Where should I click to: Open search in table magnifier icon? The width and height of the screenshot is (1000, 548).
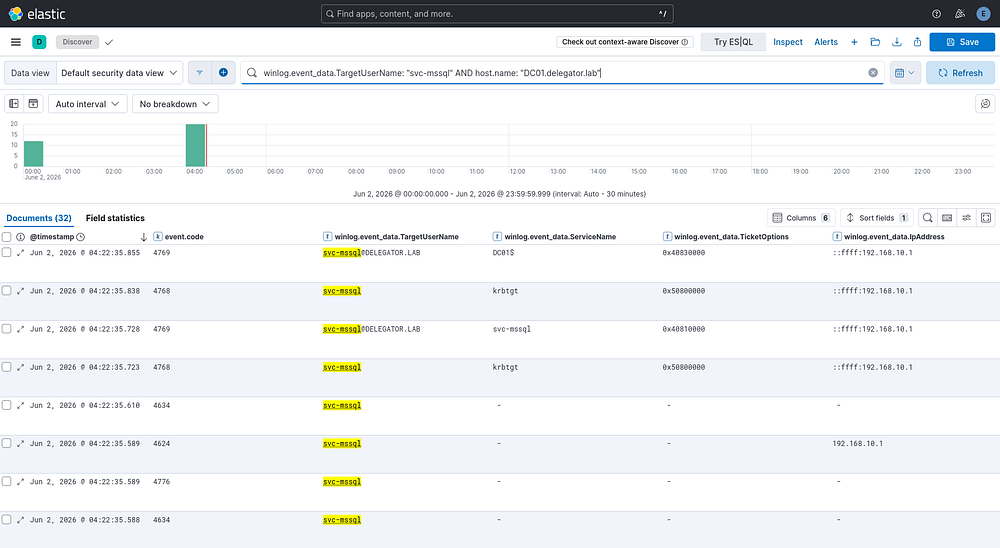click(x=928, y=218)
